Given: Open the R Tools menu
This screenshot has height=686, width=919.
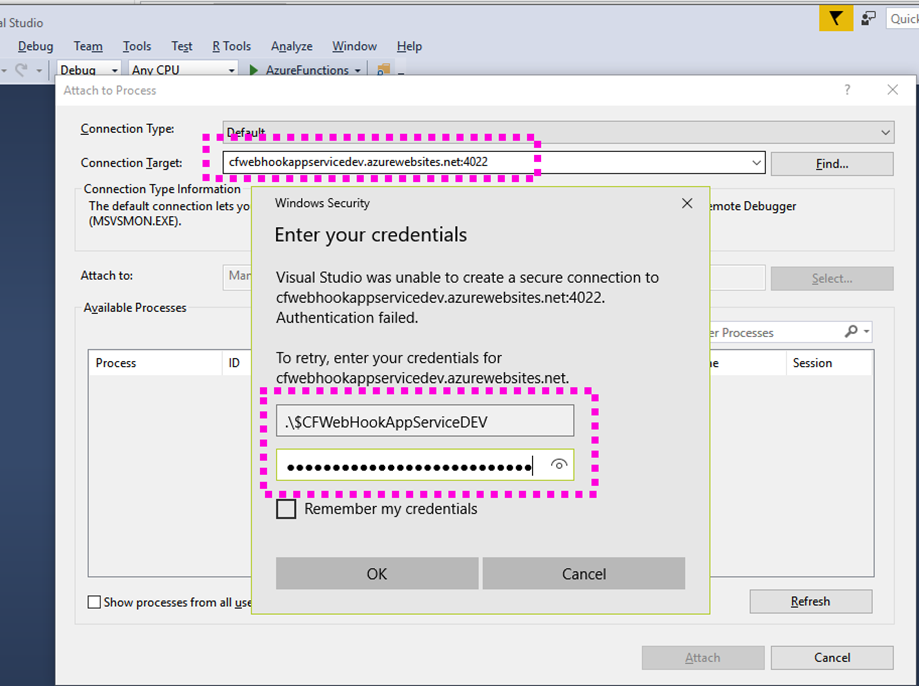Looking at the screenshot, I should tap(232, 46).
